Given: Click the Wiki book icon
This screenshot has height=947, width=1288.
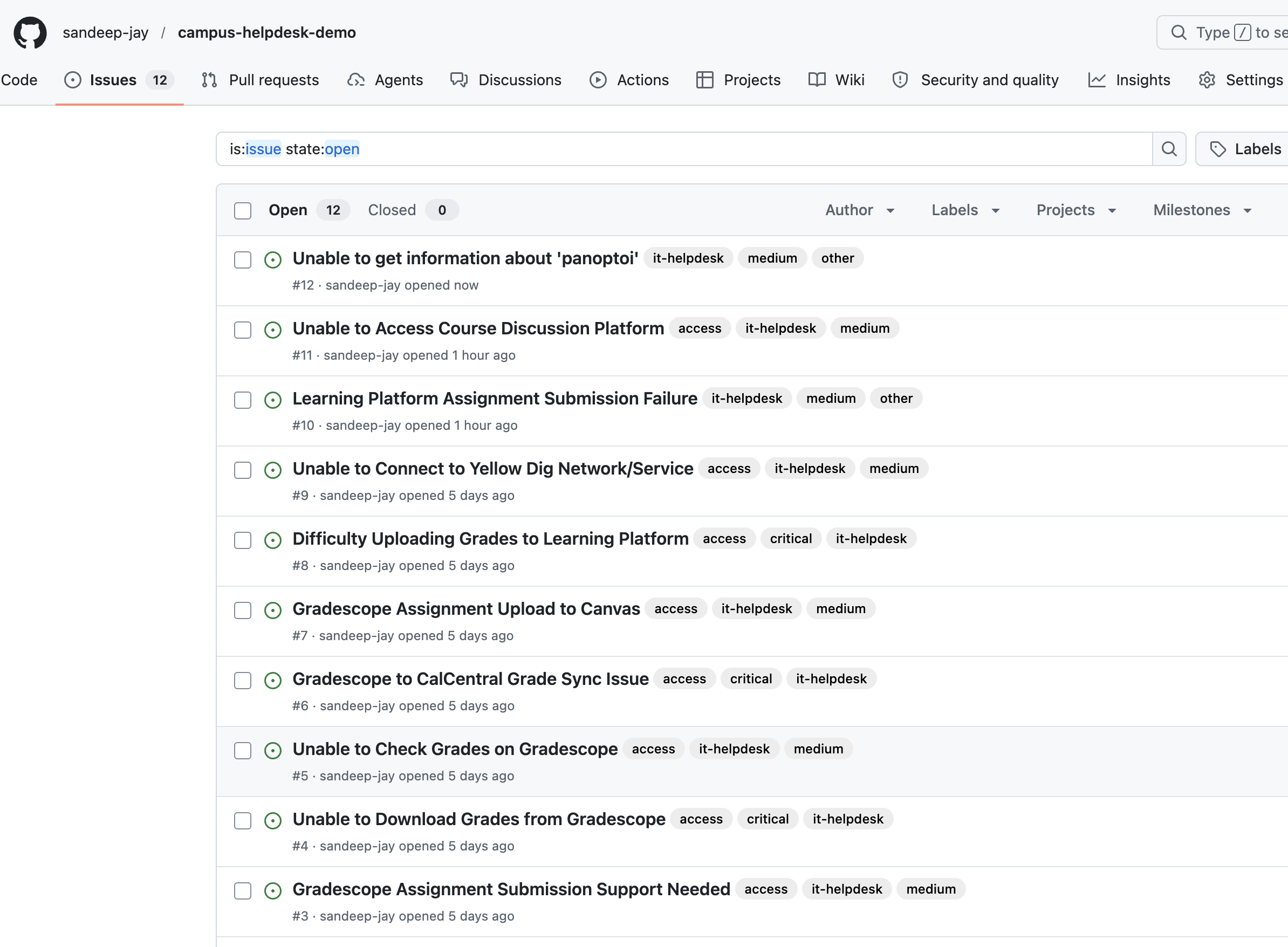Looking at the screenshot, I should (x=817, y=80).
